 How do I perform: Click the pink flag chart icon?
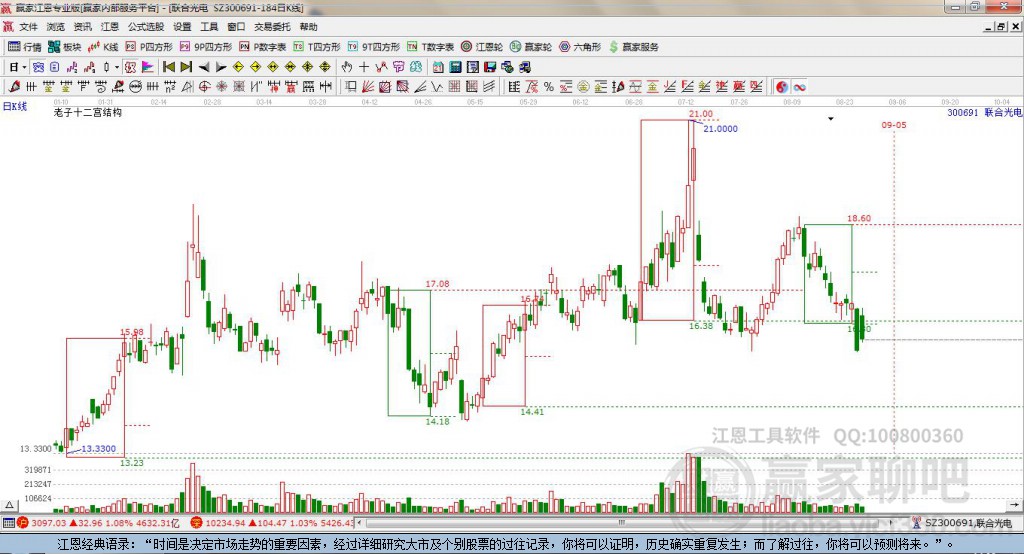click(x=148, y=67)
